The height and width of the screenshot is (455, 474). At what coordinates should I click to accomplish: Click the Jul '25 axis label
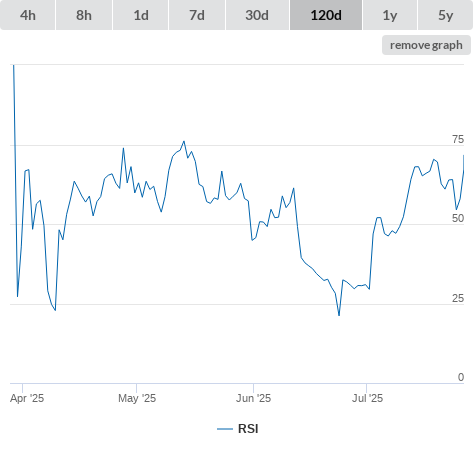coord(367,398)
